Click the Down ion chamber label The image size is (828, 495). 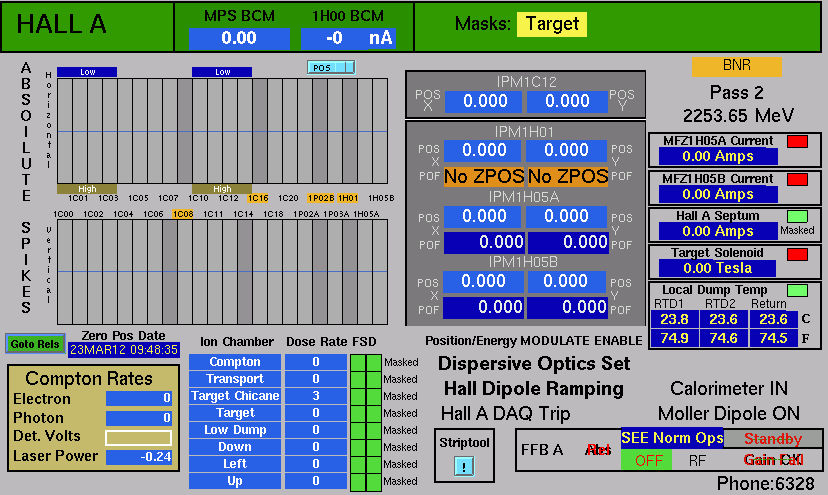(235, 447)
